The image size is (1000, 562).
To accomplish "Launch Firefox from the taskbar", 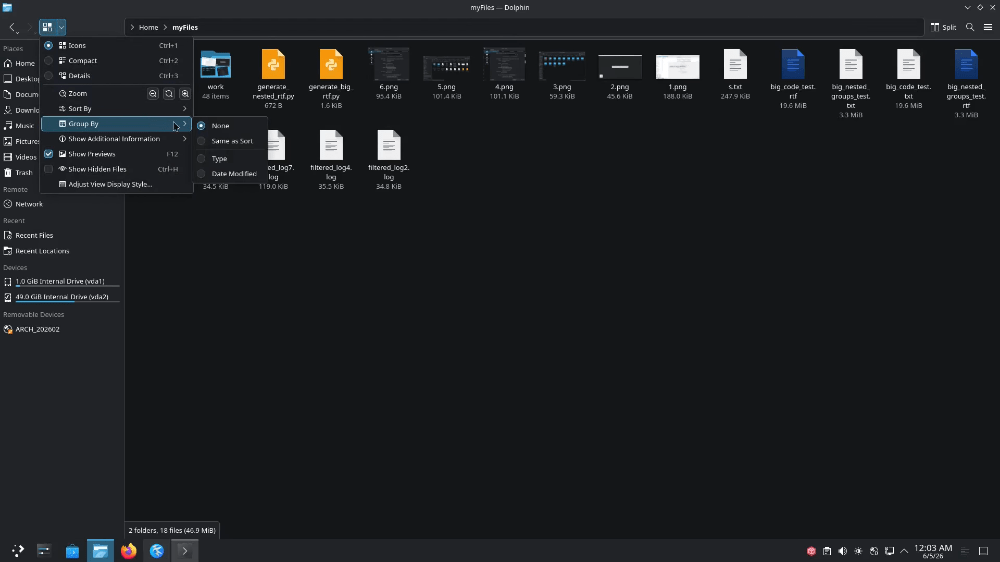I will pos(129,551).
